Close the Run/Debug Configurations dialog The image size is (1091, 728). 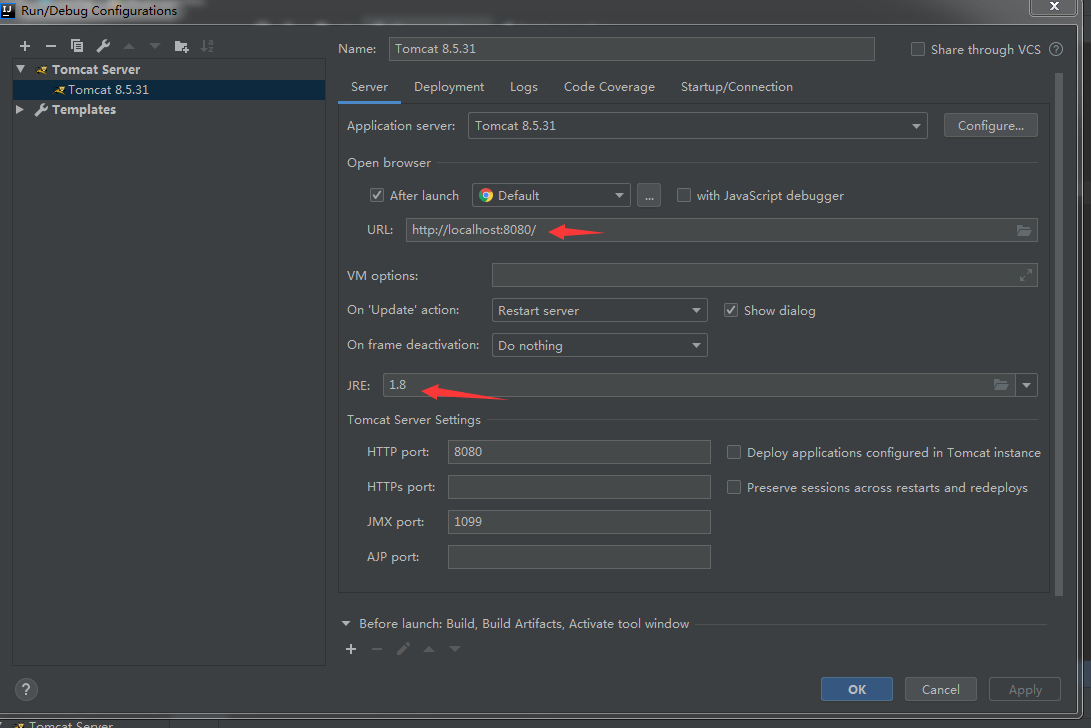[1054, 6]
